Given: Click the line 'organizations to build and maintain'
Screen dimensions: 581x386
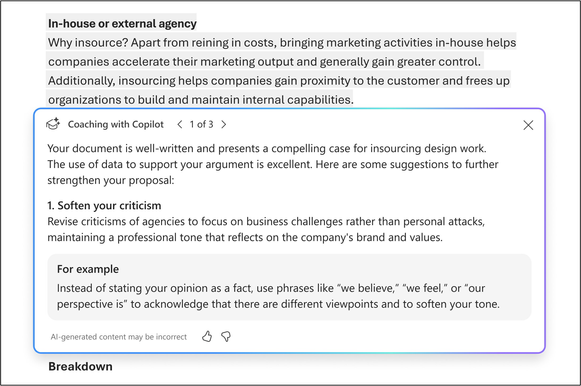Looking at the screenshot, I should point(201,100).
